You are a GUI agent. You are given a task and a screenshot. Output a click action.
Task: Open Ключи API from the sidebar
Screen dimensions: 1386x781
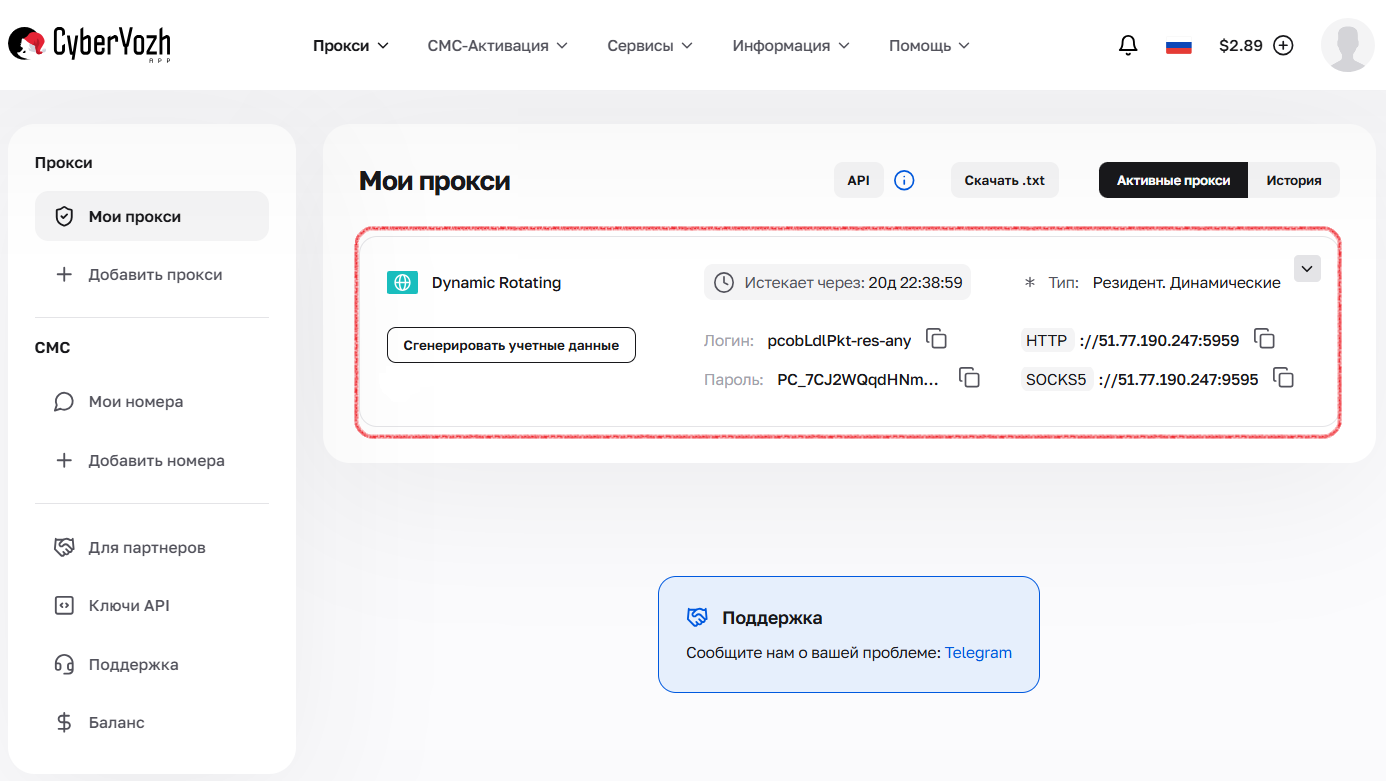tap(130, 605)
